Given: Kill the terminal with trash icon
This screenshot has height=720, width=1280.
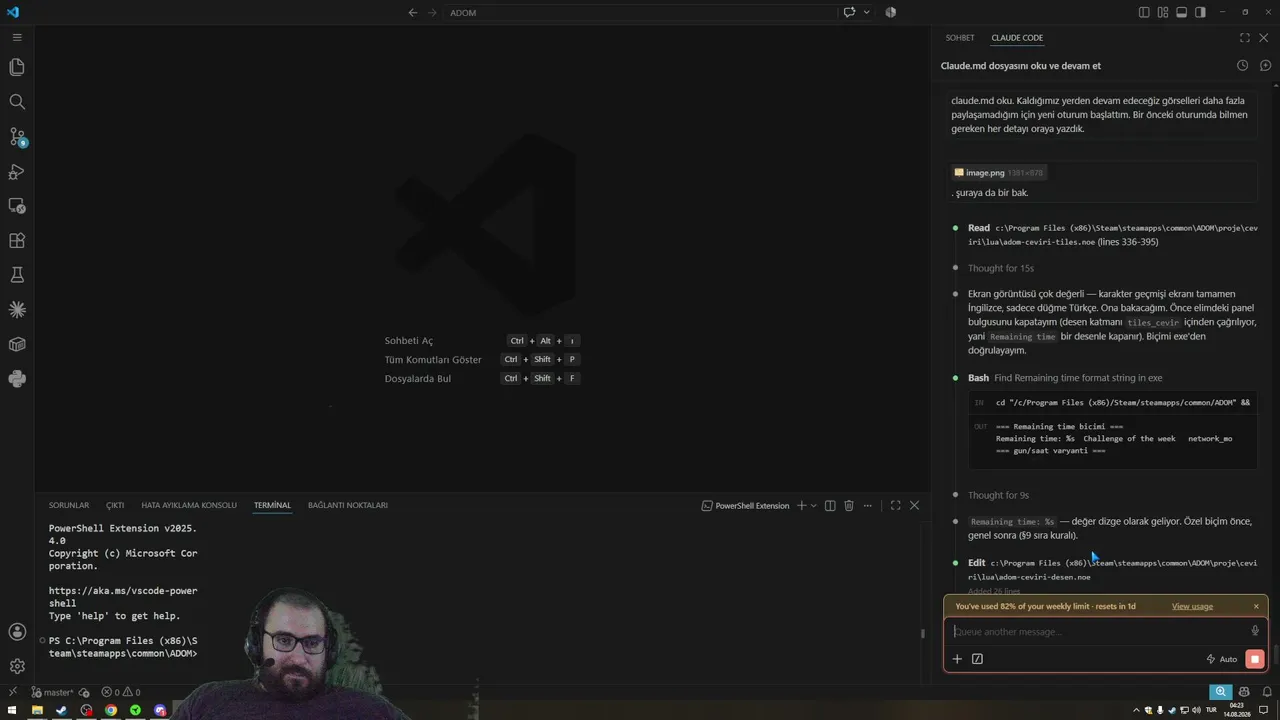Looking at the screenshot, I should pyautogui.click(x=849, y=506).
